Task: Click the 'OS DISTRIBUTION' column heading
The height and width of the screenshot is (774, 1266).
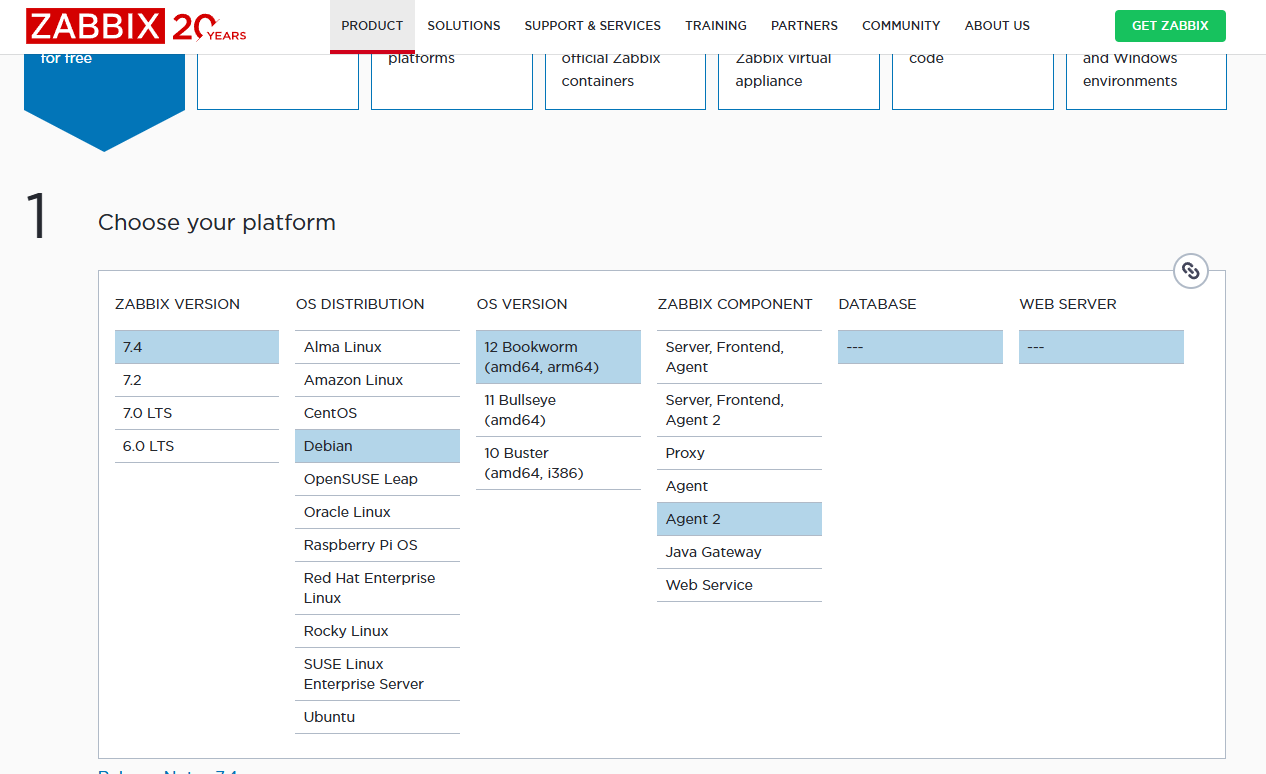Action: click(x=360, y=304)
